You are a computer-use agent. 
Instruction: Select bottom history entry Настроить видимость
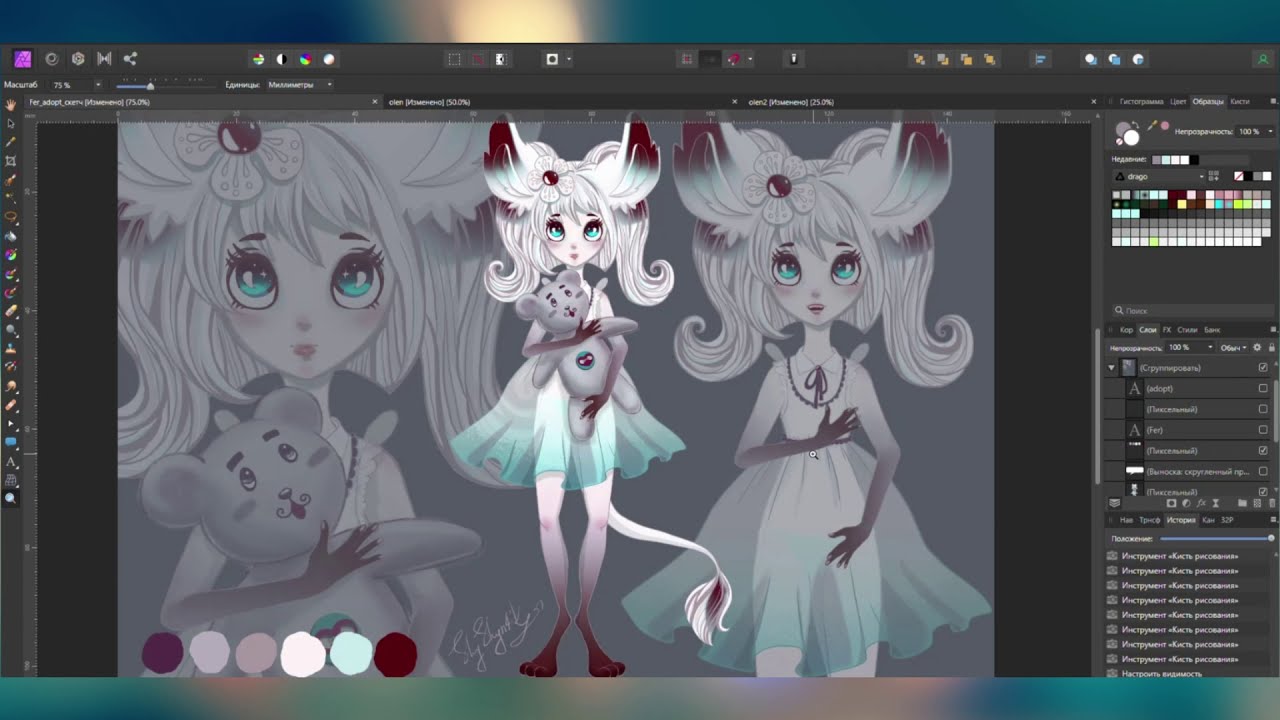(1161, 674)
